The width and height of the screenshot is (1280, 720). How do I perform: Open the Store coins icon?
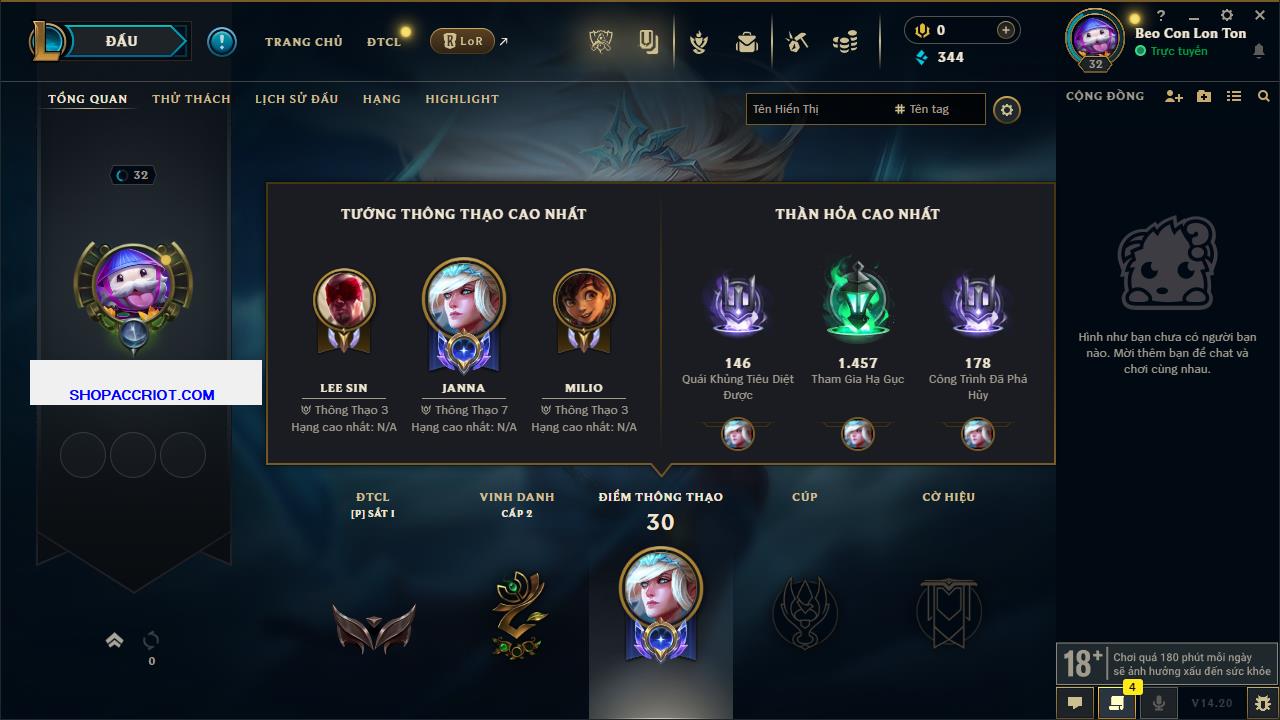845,42
